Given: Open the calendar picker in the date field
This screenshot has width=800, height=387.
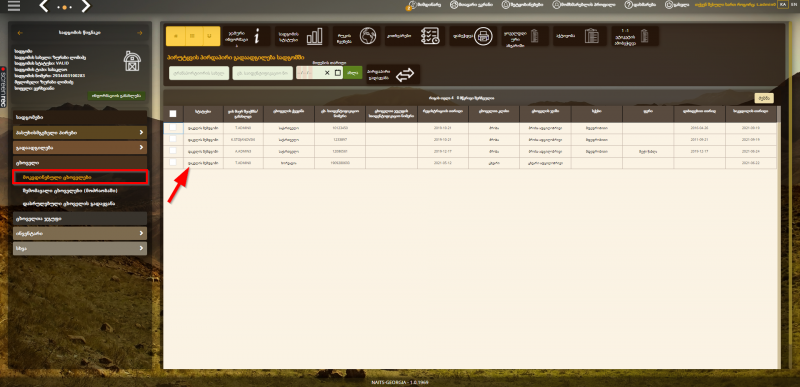Looking at the screenshot, I should click(338, 73).
